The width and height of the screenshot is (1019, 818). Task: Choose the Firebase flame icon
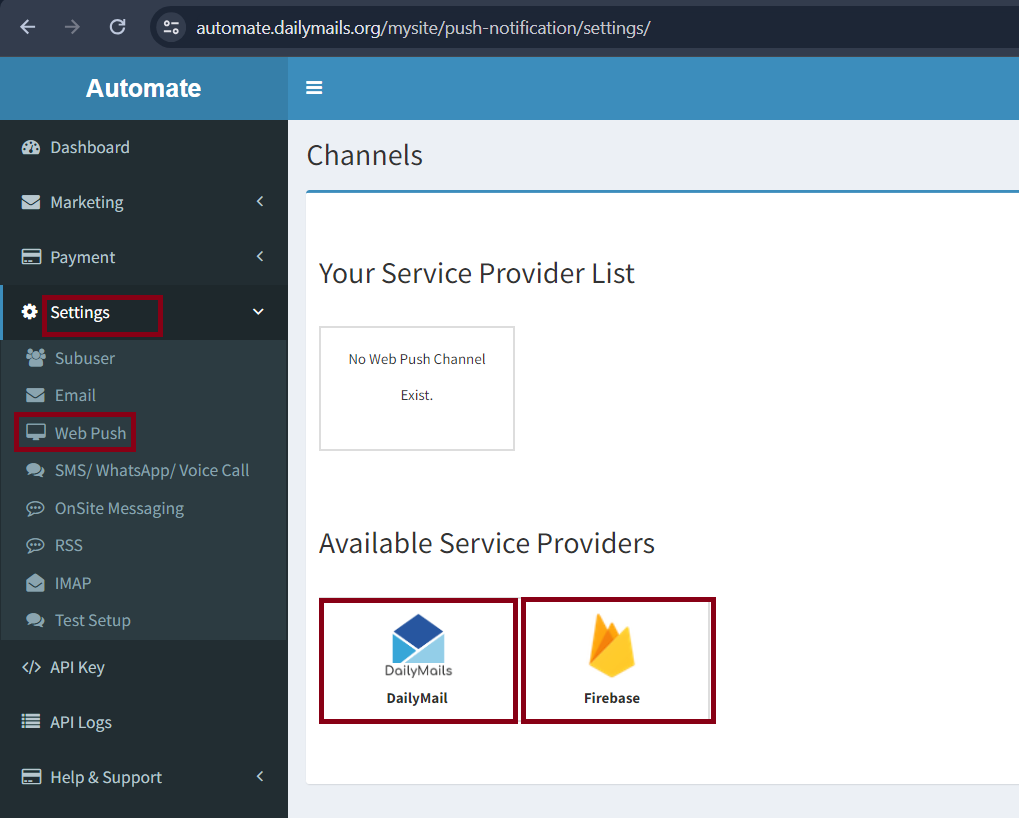tap(612, 647)
